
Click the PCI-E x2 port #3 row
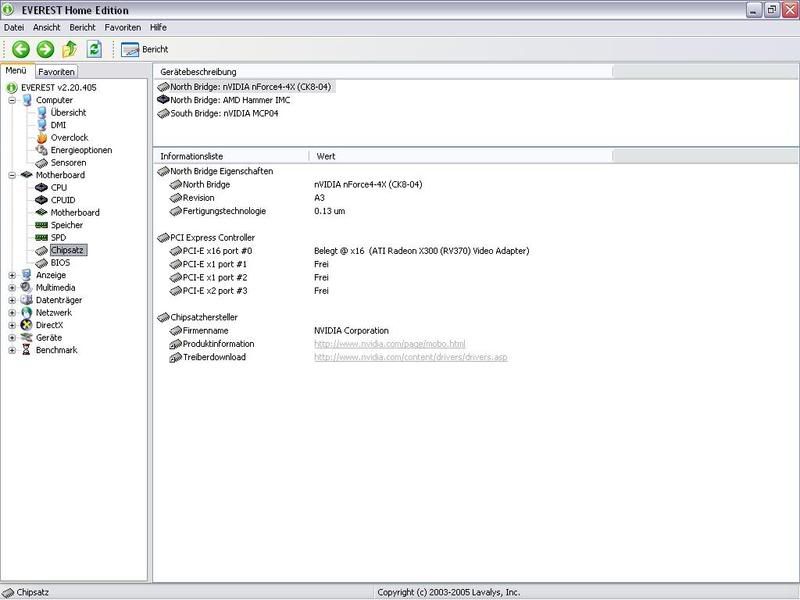249,291
